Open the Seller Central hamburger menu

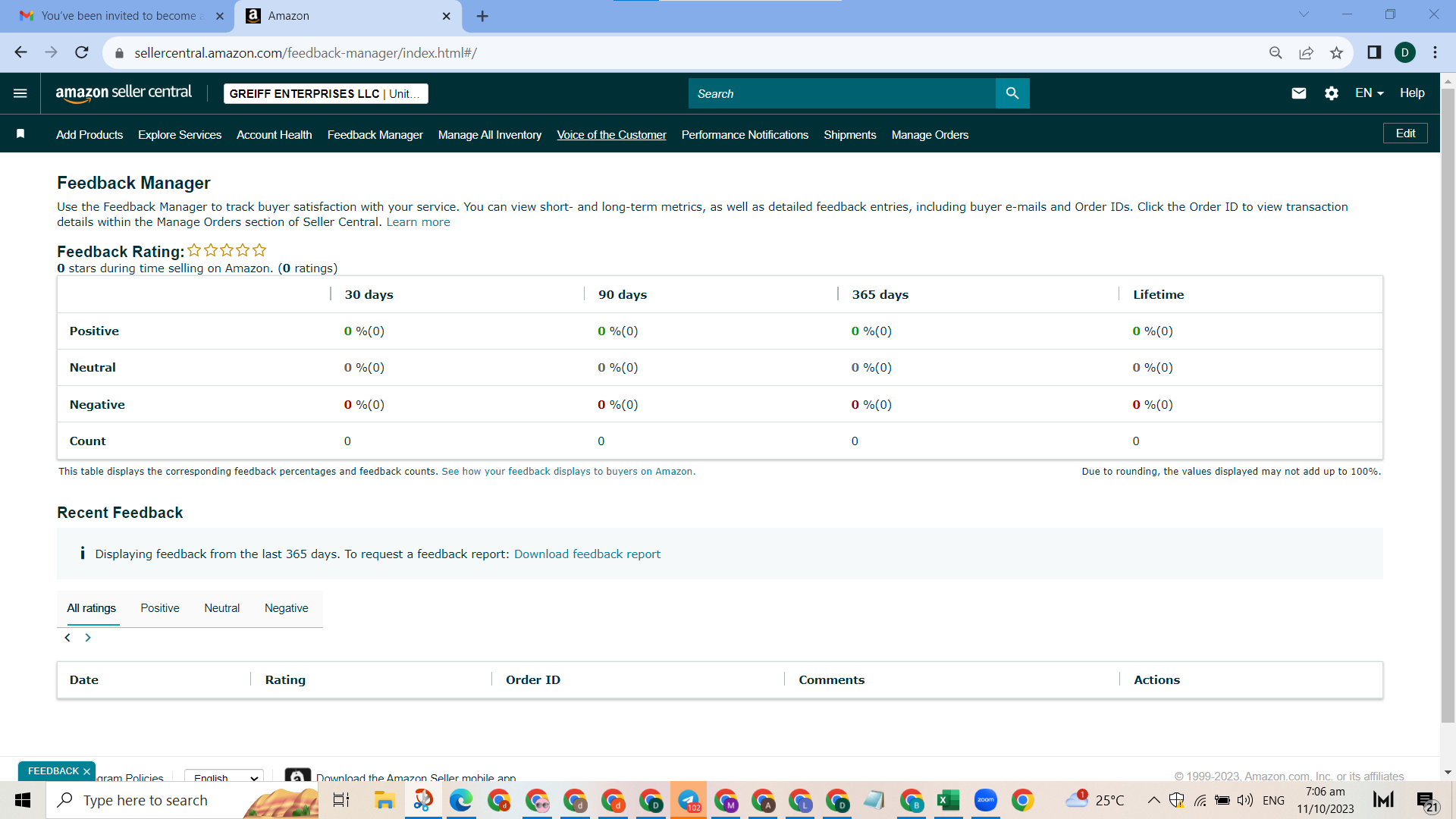pyautogui.click(x=20, y=93)
